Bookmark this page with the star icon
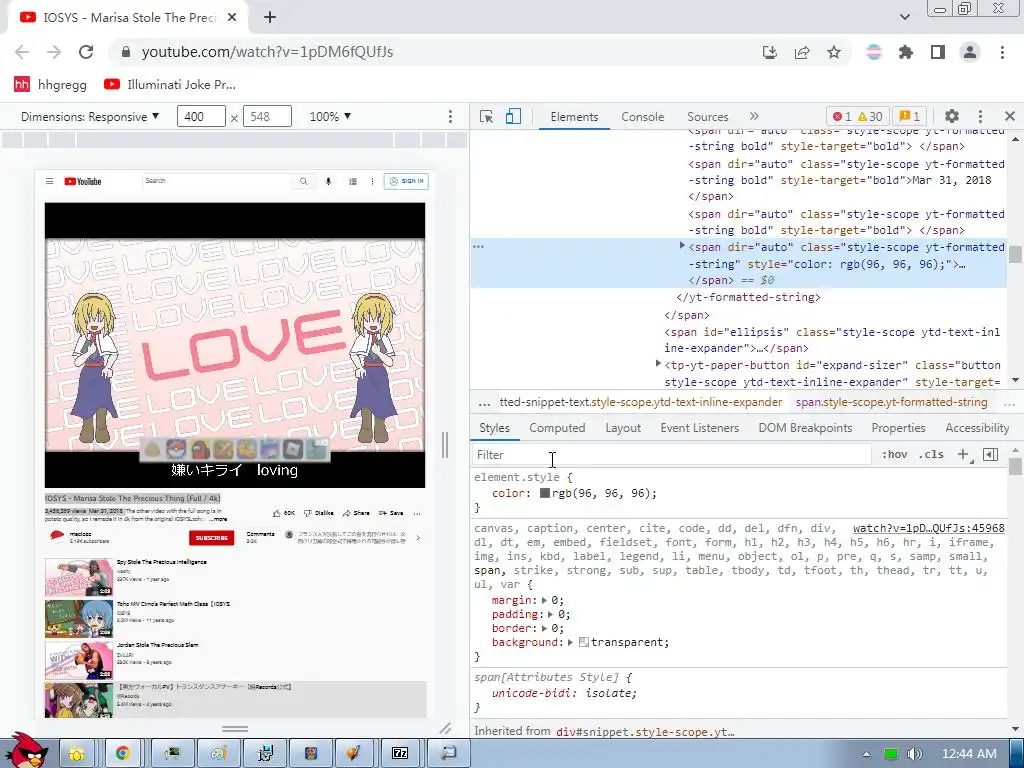The width and height of the screenshot is (1024, 768). [x=834, y=52]
